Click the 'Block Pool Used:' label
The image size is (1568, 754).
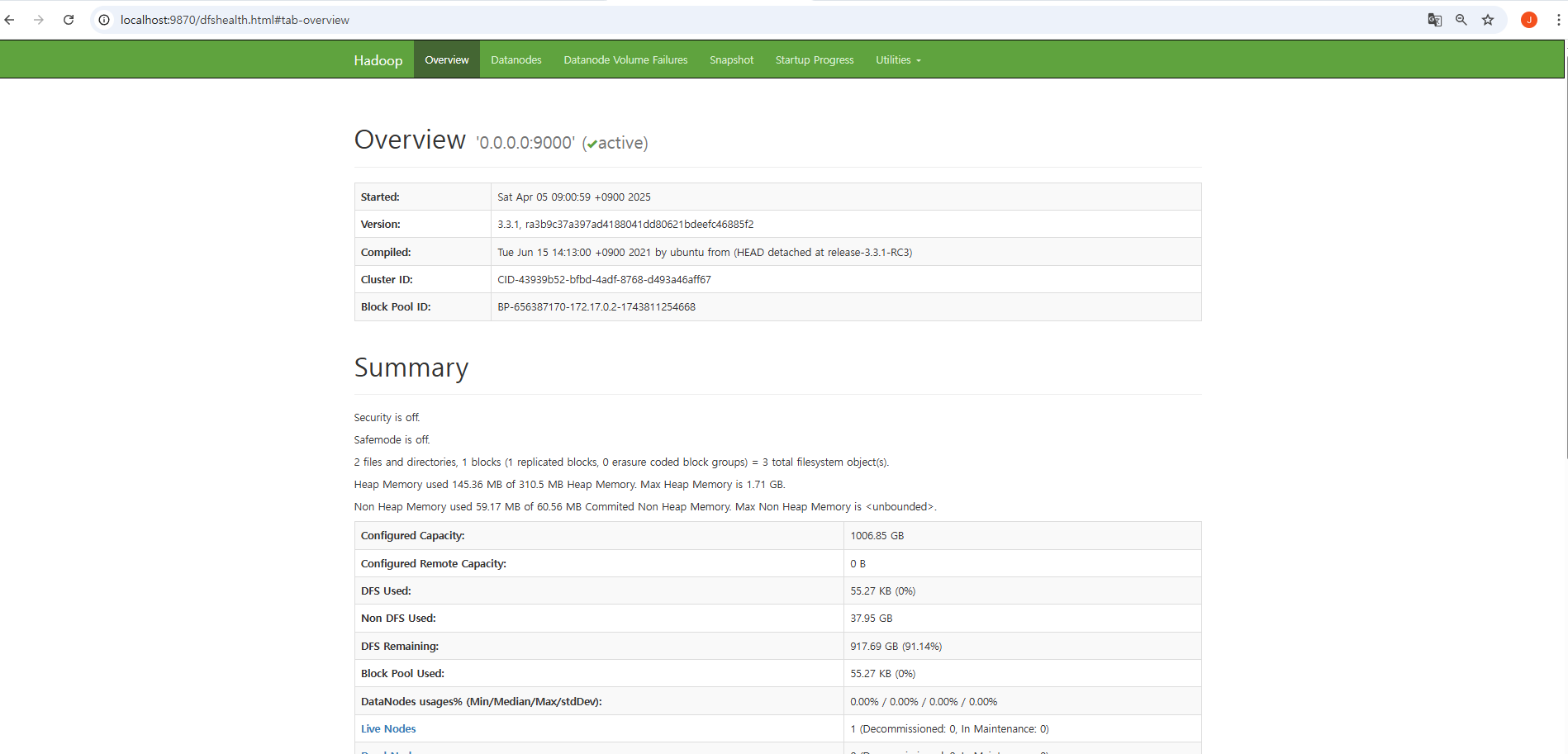(402, 673)
